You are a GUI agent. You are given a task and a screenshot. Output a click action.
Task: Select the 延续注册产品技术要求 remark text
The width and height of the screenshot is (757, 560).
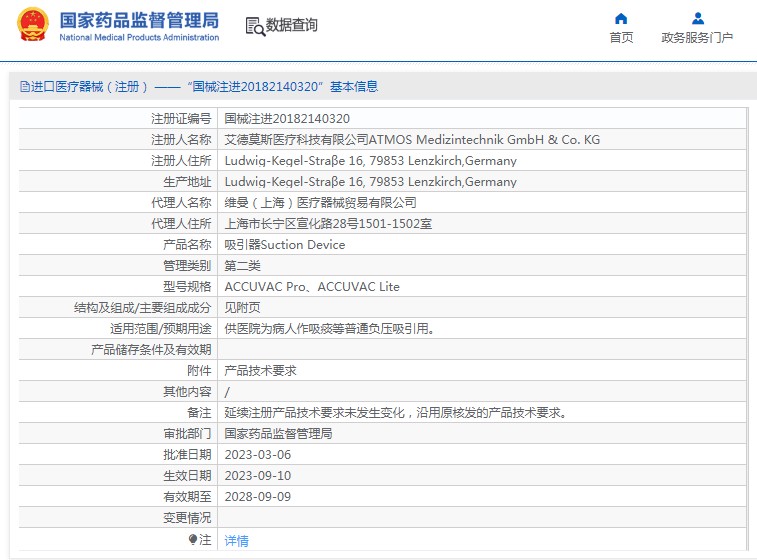tap(395, 413)
